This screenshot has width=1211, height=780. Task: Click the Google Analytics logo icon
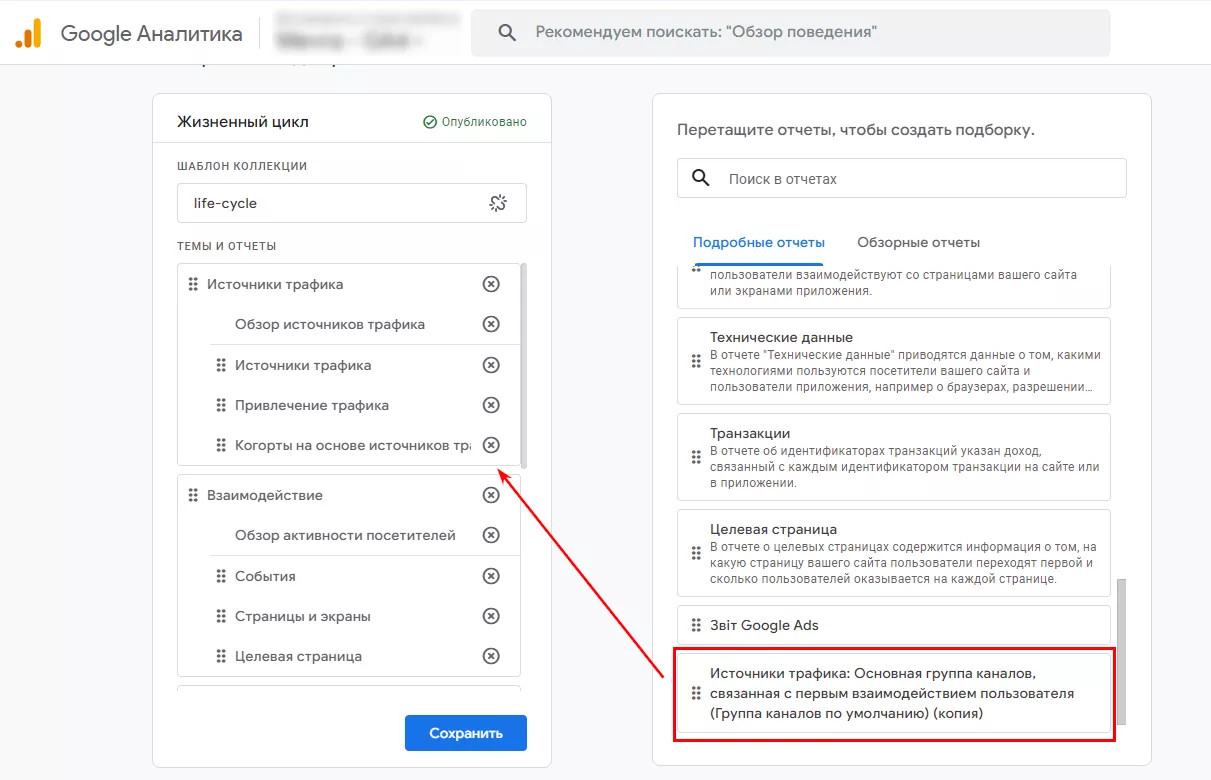pyautogui.click(x=28, y=33)
